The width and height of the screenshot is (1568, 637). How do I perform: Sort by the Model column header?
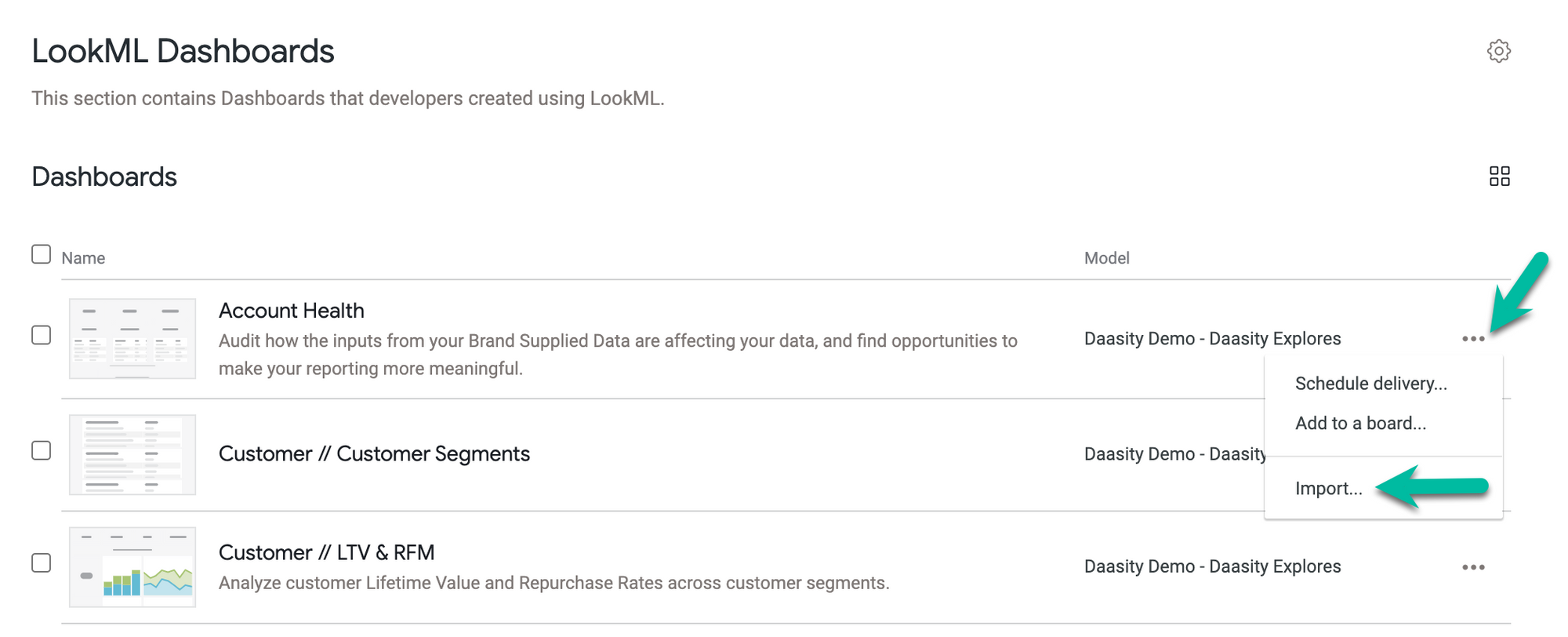[1106, 258]
